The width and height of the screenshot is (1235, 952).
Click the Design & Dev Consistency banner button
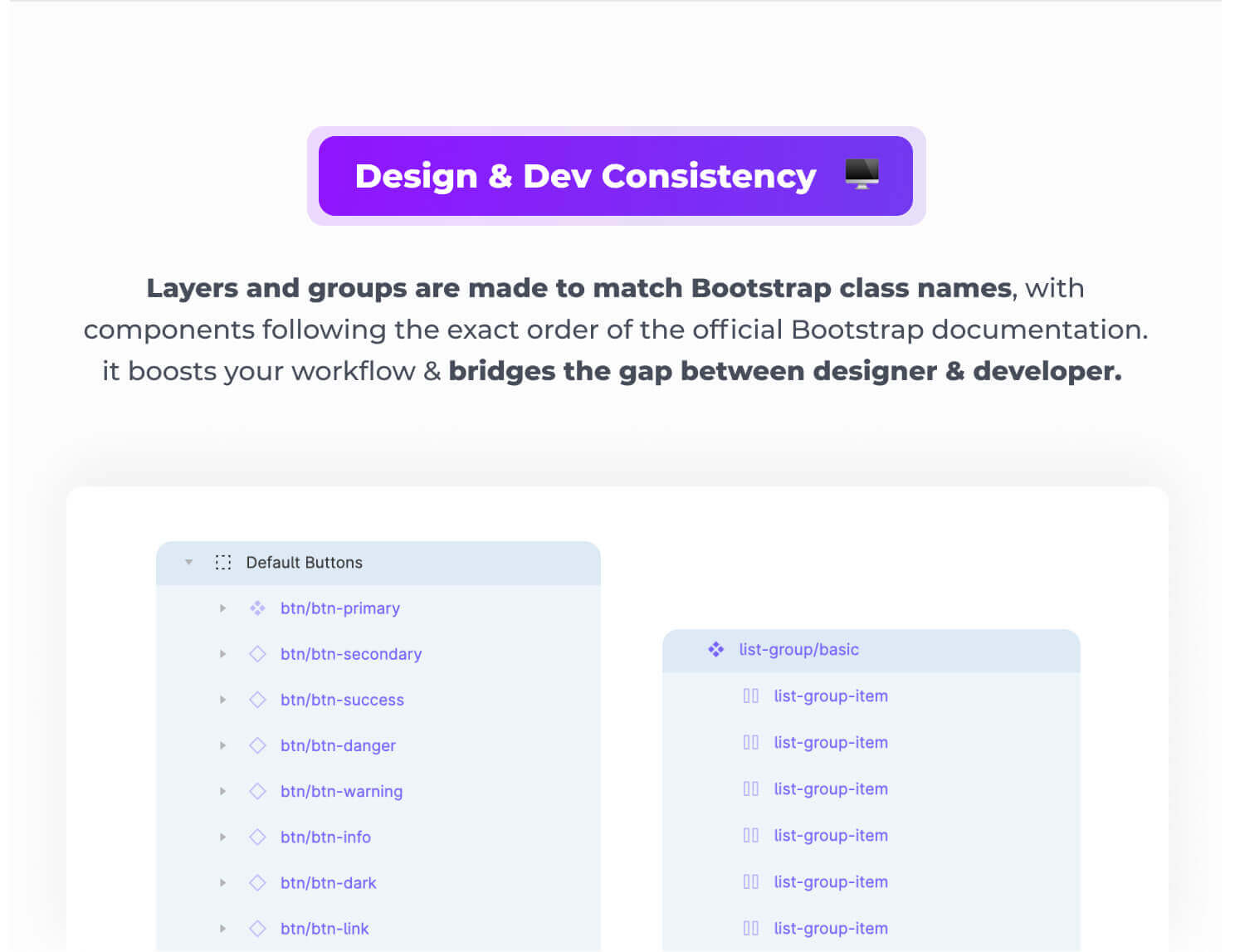[616, 176]
